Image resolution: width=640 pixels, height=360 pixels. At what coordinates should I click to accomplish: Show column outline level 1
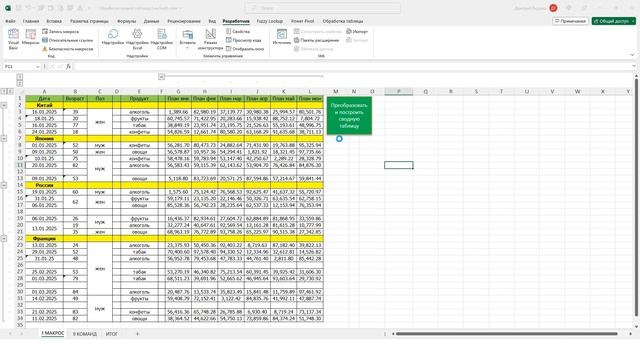pos(20,76)
